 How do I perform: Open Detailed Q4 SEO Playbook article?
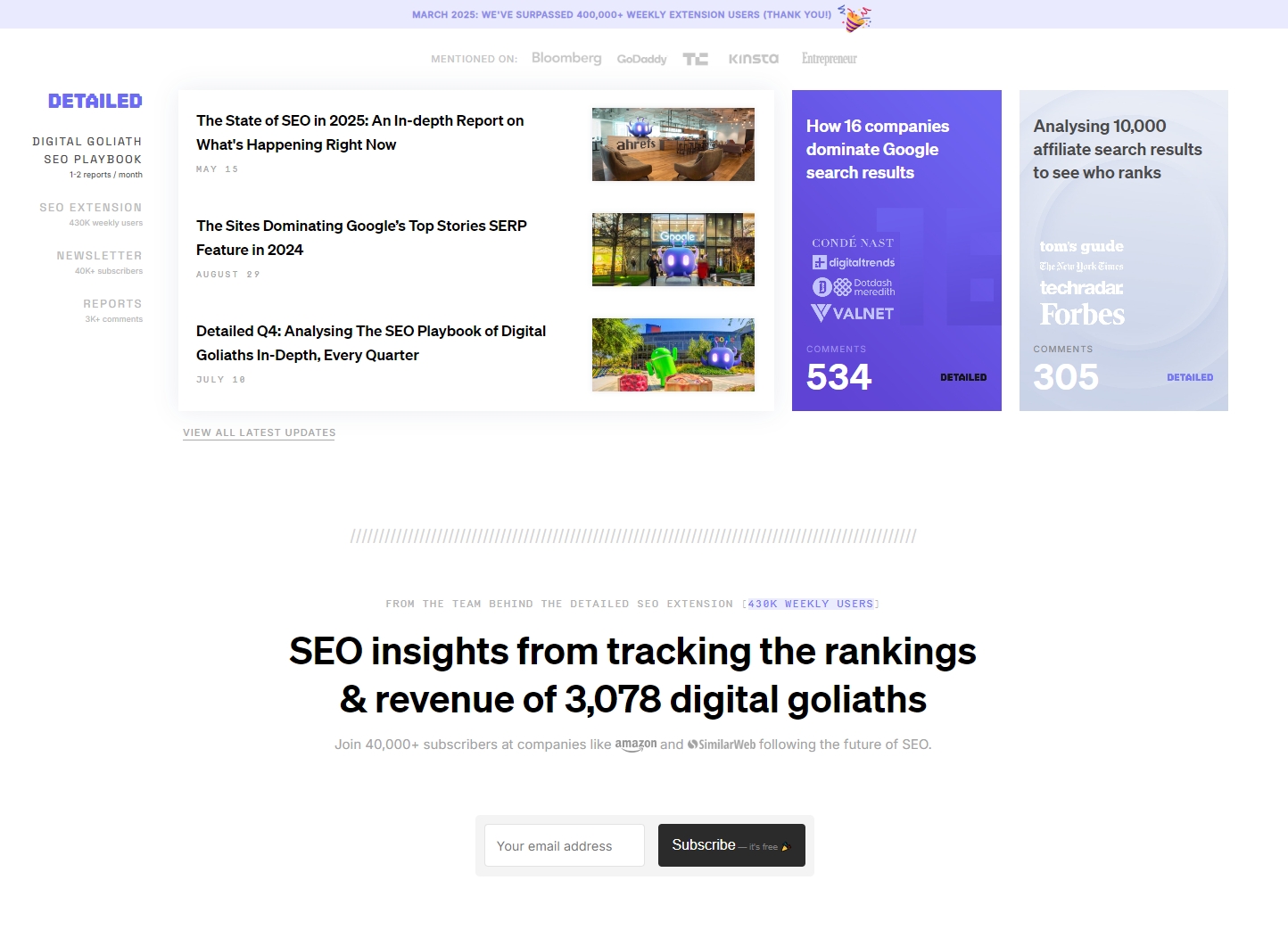[x=371, y=342]
